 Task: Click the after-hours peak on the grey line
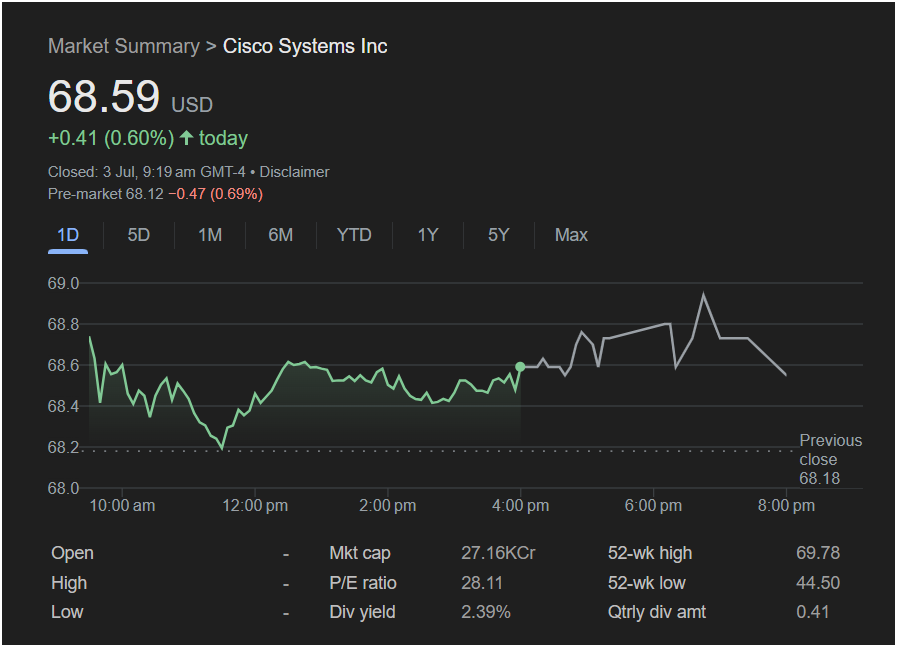click(x=703, y=294)
